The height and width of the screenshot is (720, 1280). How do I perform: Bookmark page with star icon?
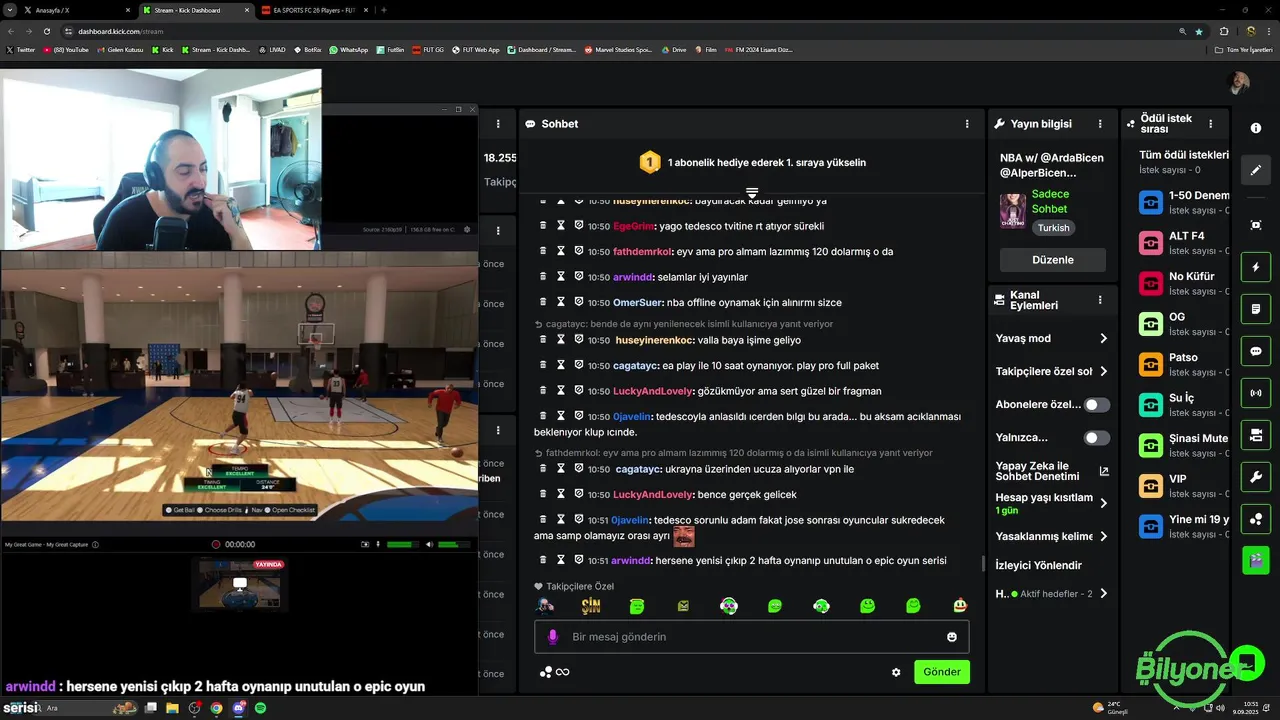(1199, 31)
